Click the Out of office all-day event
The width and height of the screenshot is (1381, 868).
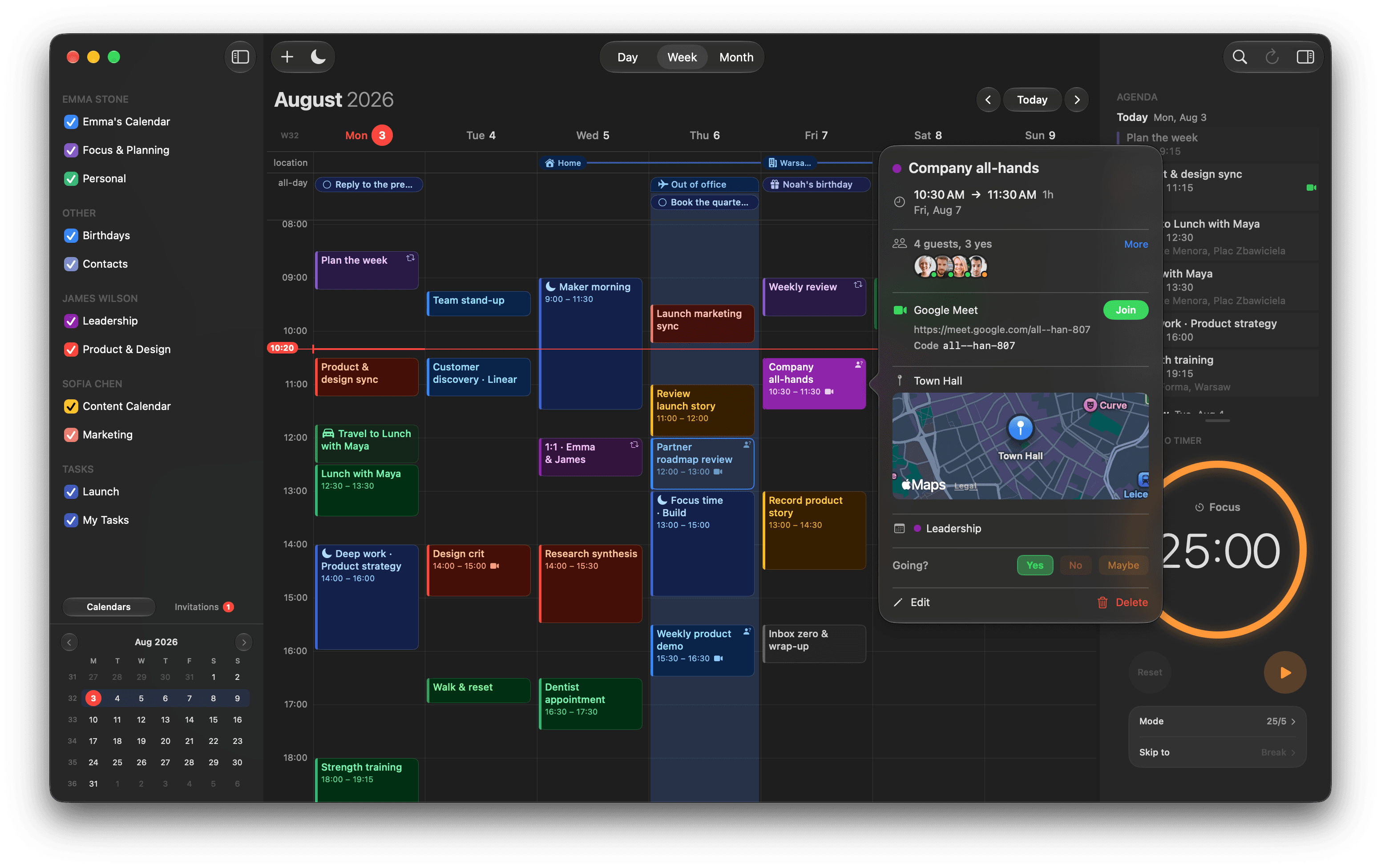click(704, 184)
